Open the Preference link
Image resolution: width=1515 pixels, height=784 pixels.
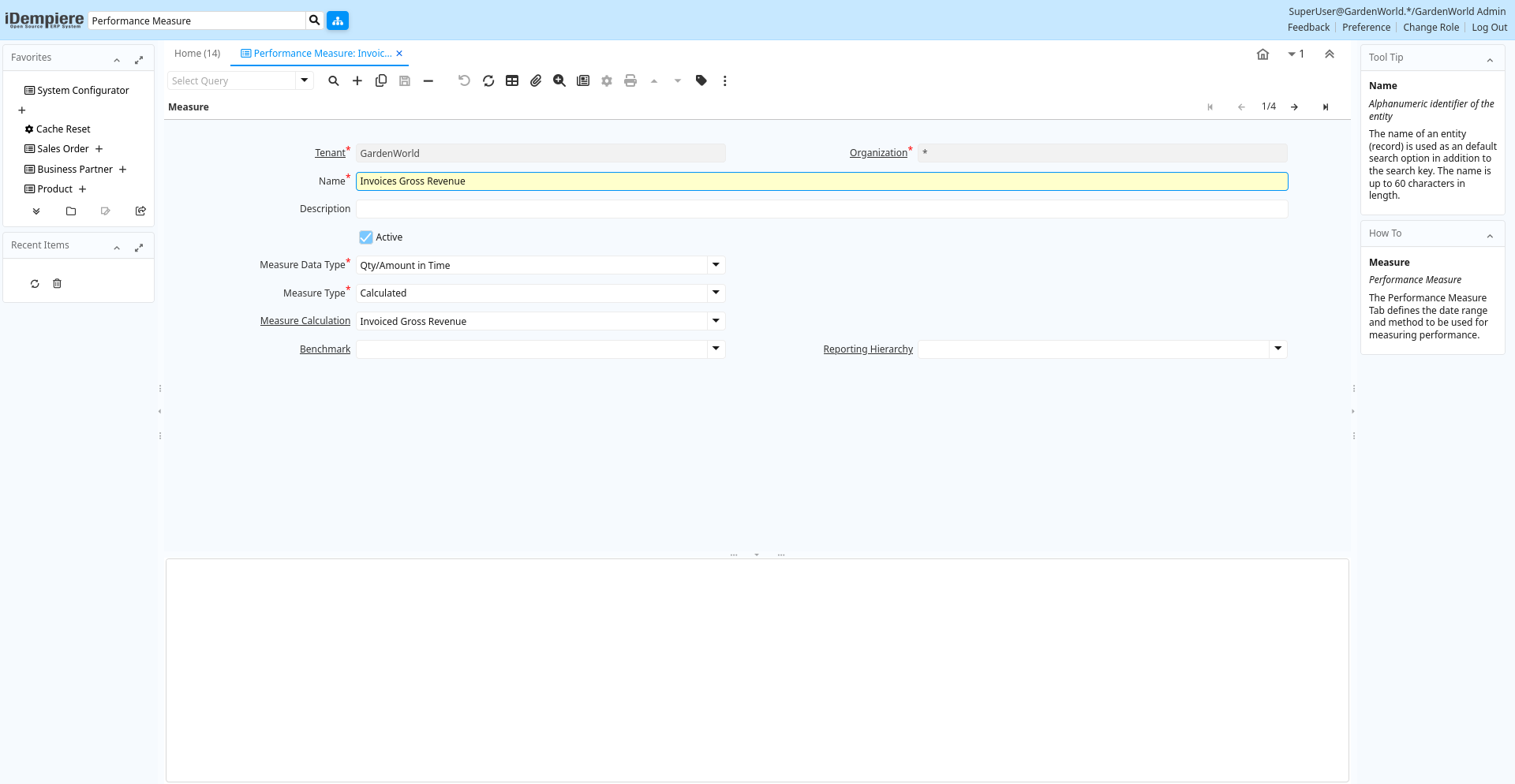pyautogui.click(x=1366, y=28)
